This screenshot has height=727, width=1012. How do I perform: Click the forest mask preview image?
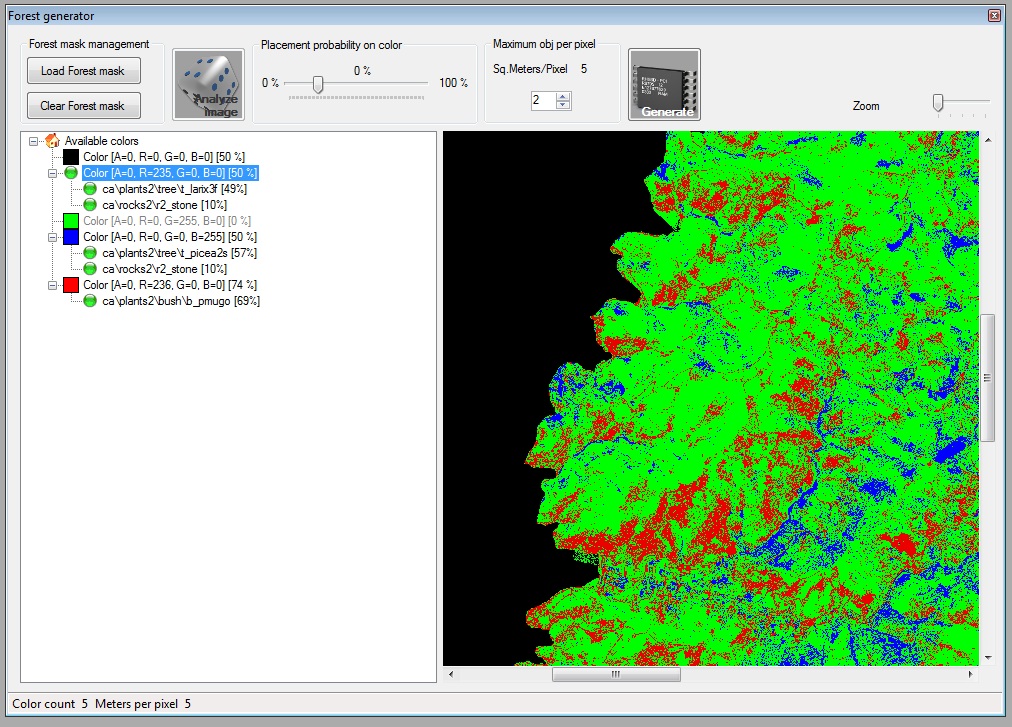pyautogui.click(x=711, y=398)
